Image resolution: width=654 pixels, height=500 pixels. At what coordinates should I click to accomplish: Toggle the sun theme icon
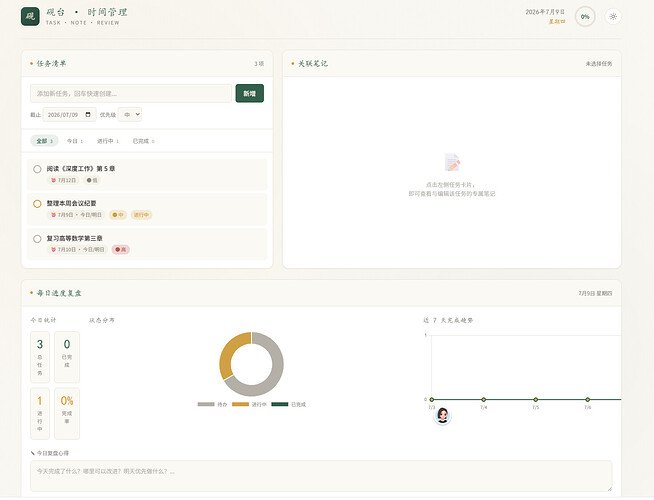[613, 17]
